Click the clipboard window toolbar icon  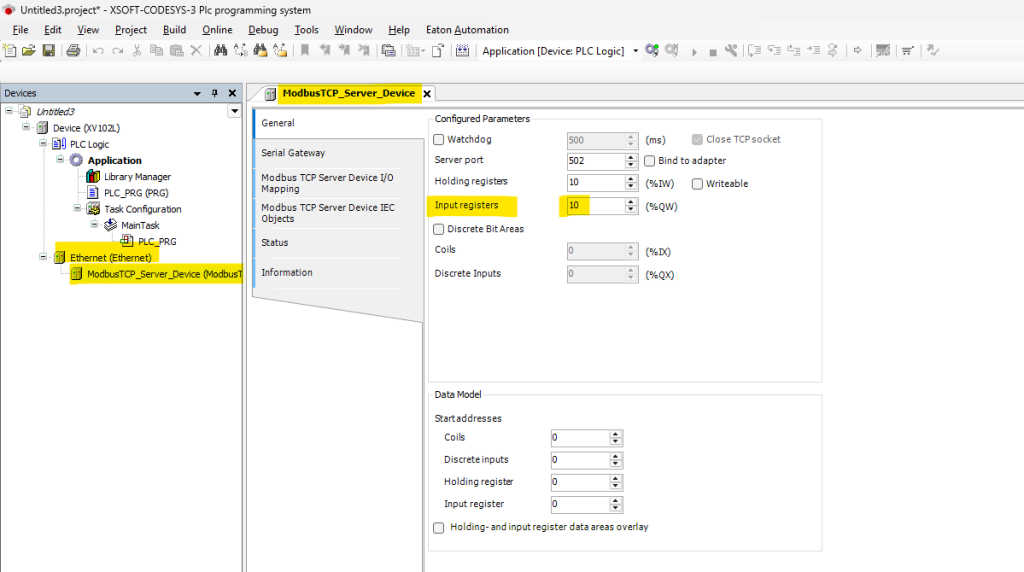pos(389,50)
